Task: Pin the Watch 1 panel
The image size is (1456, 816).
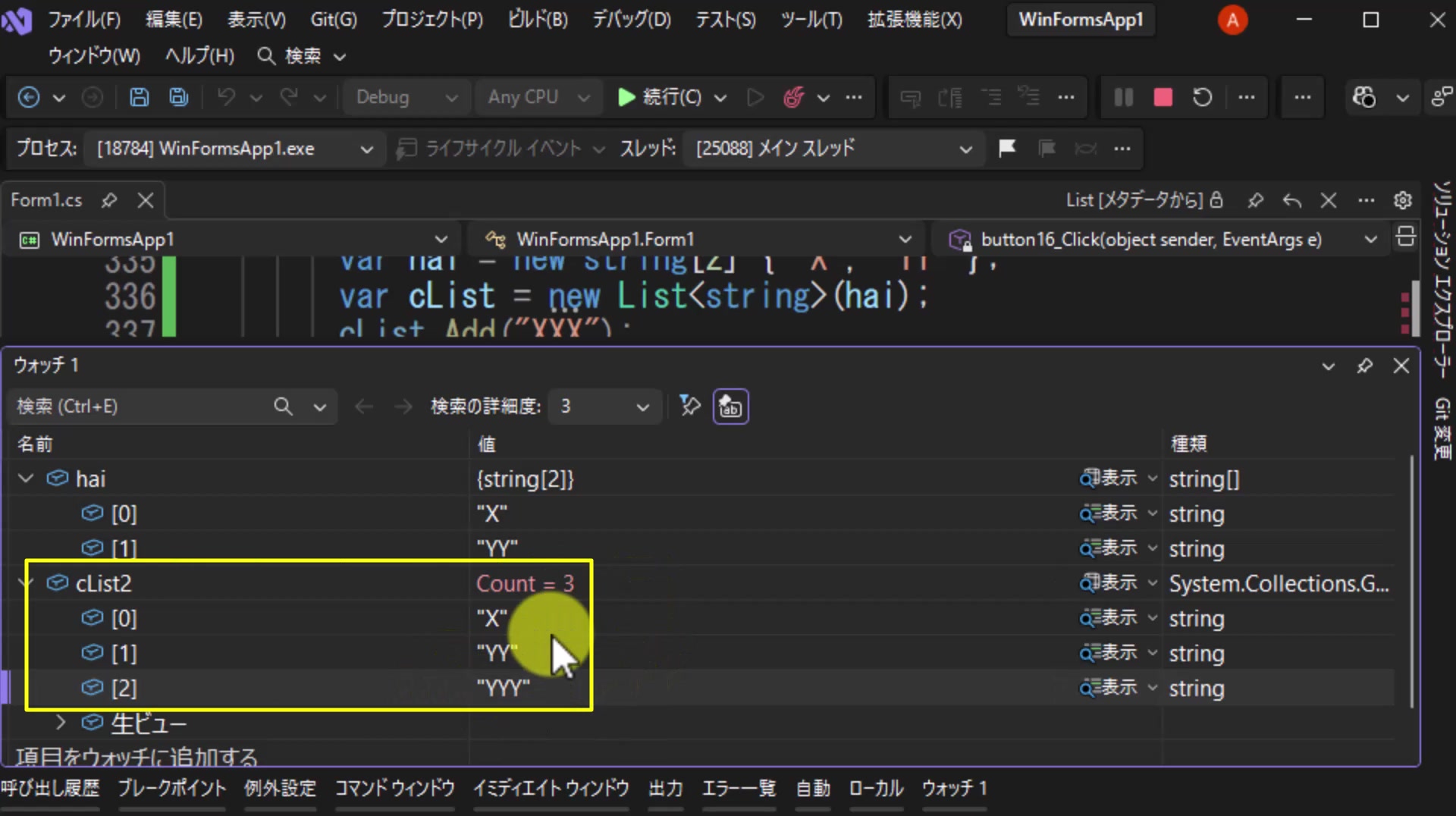Action: point(1364,366)
